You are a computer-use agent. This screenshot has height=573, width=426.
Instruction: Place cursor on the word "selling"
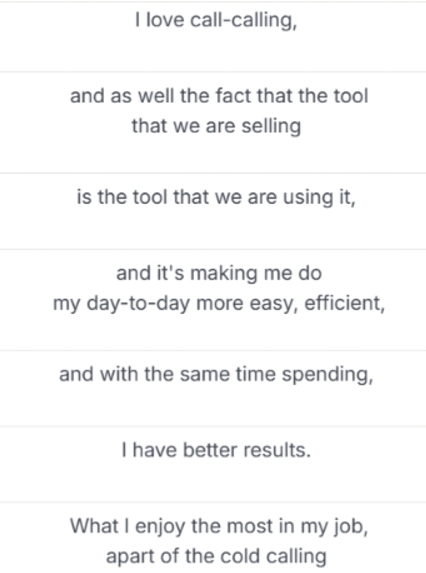271,126
